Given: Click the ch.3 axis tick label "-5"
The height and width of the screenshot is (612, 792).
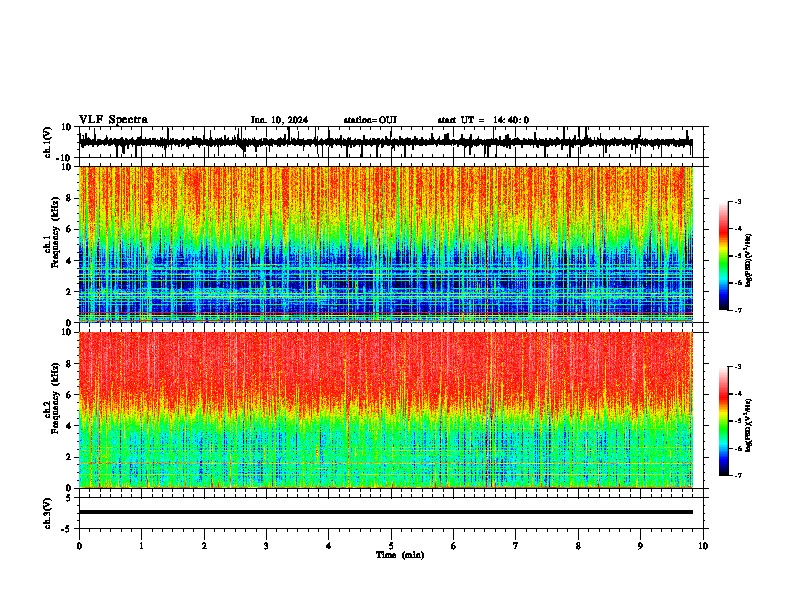Looking at the screenshot, I should [68, 529].
